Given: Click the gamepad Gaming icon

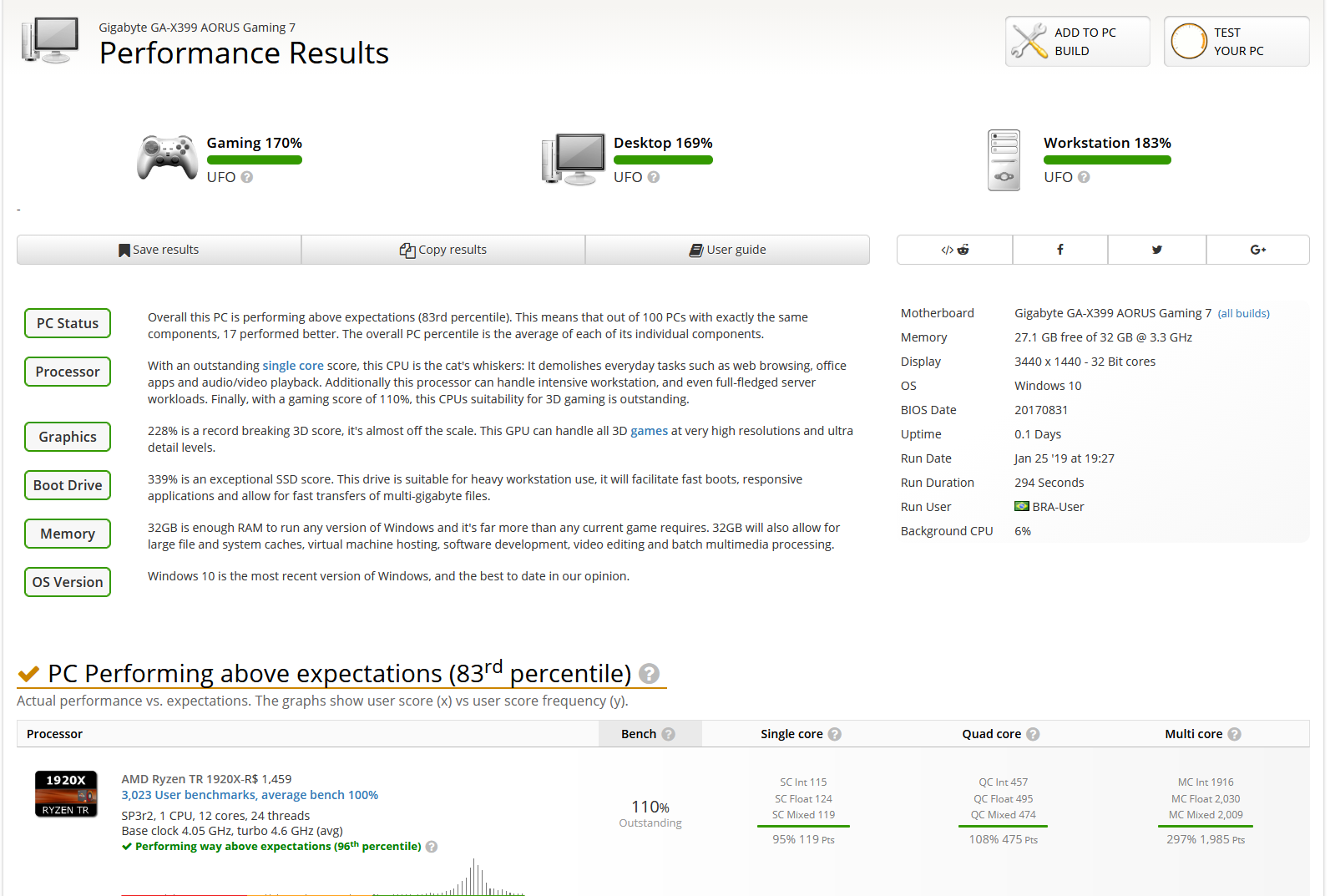Looking at the screenshot, I should [168, 157].
